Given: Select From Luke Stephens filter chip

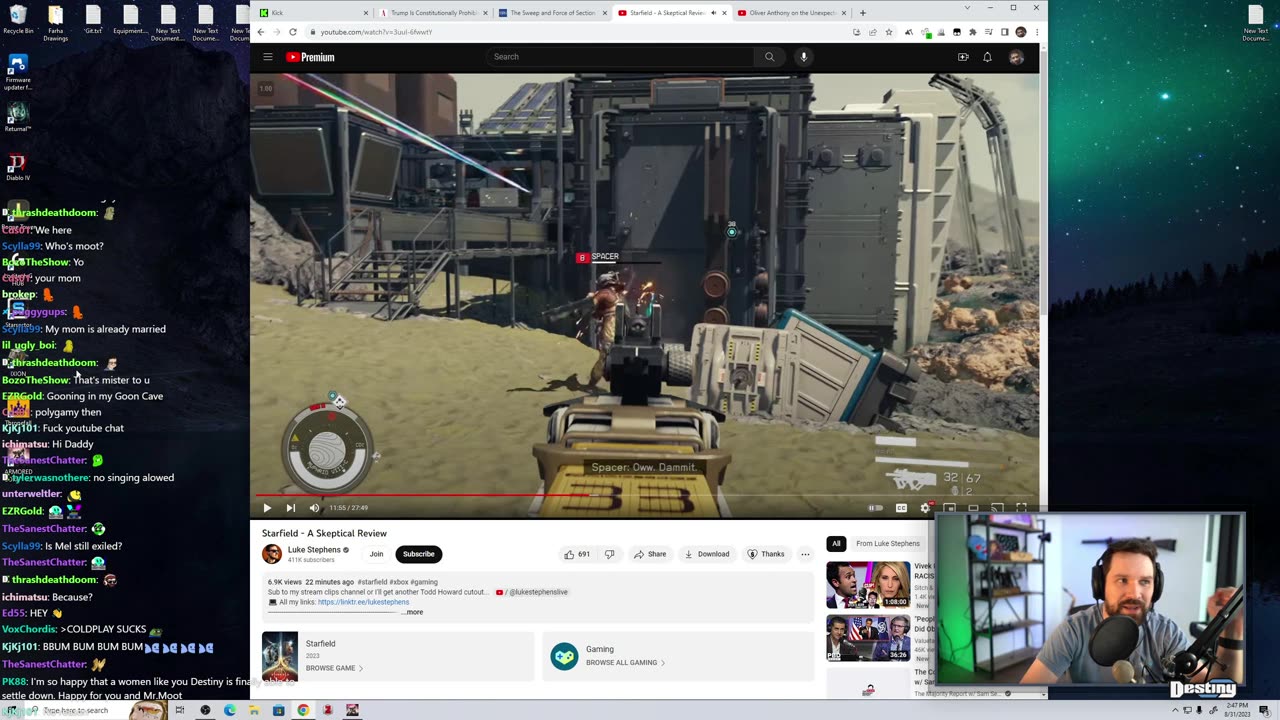Looking at the screenshot, I should pos(887,543).
